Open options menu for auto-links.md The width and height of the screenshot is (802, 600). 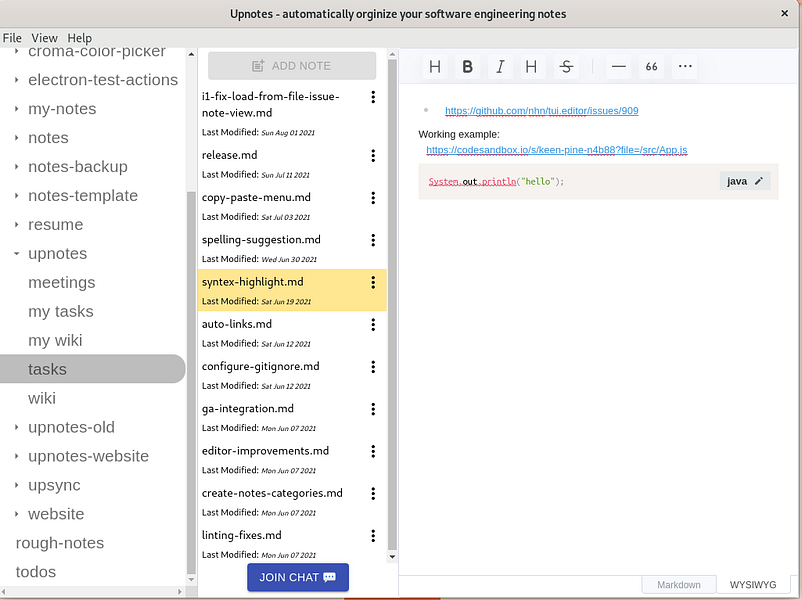[373, 325]
